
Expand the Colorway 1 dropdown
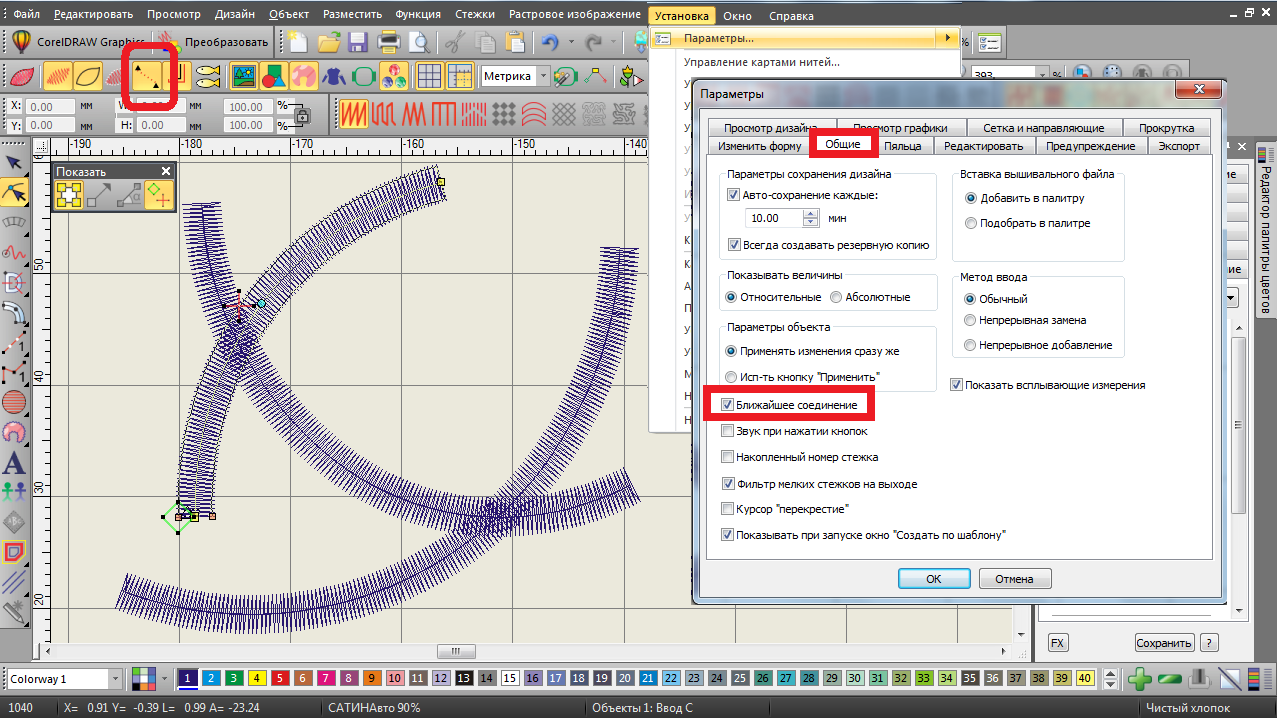(115, 680)
